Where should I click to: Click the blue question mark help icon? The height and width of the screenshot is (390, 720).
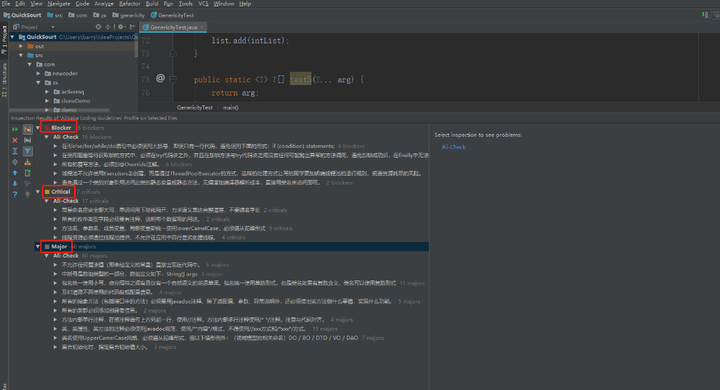(x=15, y=195)
